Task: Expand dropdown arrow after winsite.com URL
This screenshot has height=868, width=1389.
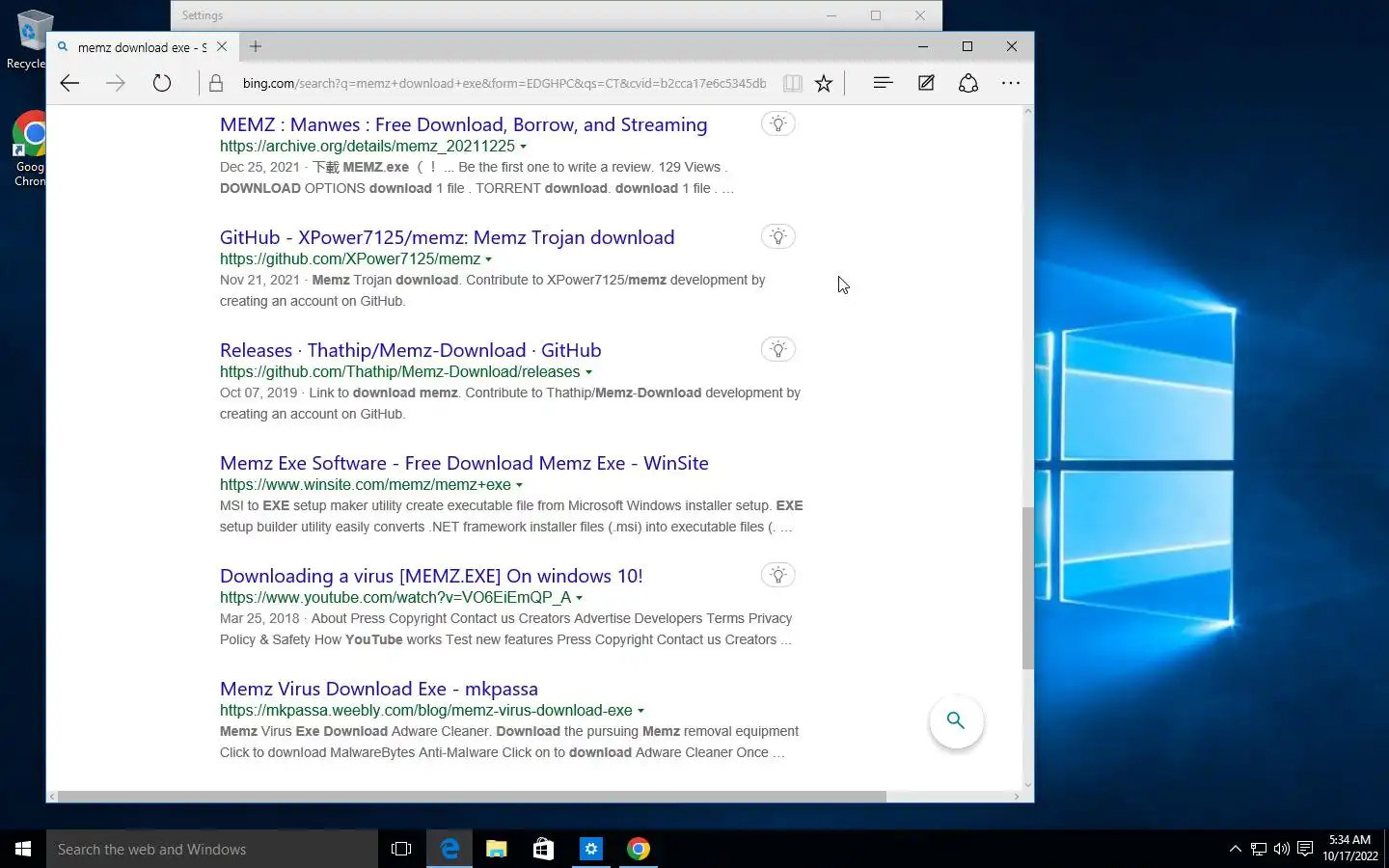Action: tap(519, 485)
